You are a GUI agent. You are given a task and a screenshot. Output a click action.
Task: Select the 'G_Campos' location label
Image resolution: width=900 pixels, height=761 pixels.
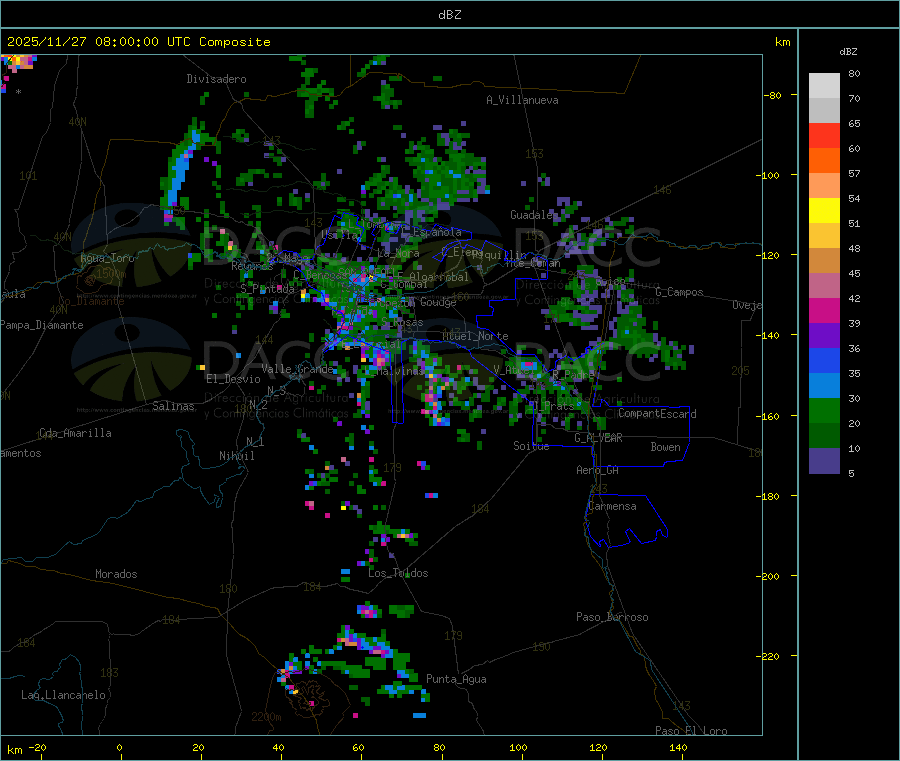679,292
